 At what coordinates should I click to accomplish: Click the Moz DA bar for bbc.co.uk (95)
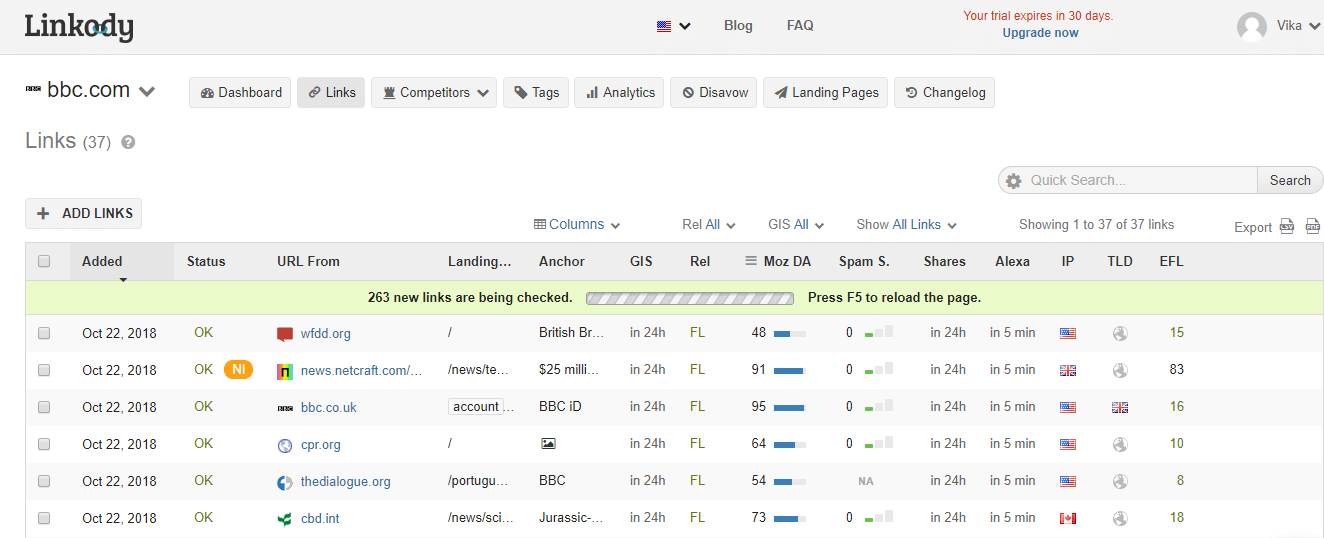[x=789, y=407]
